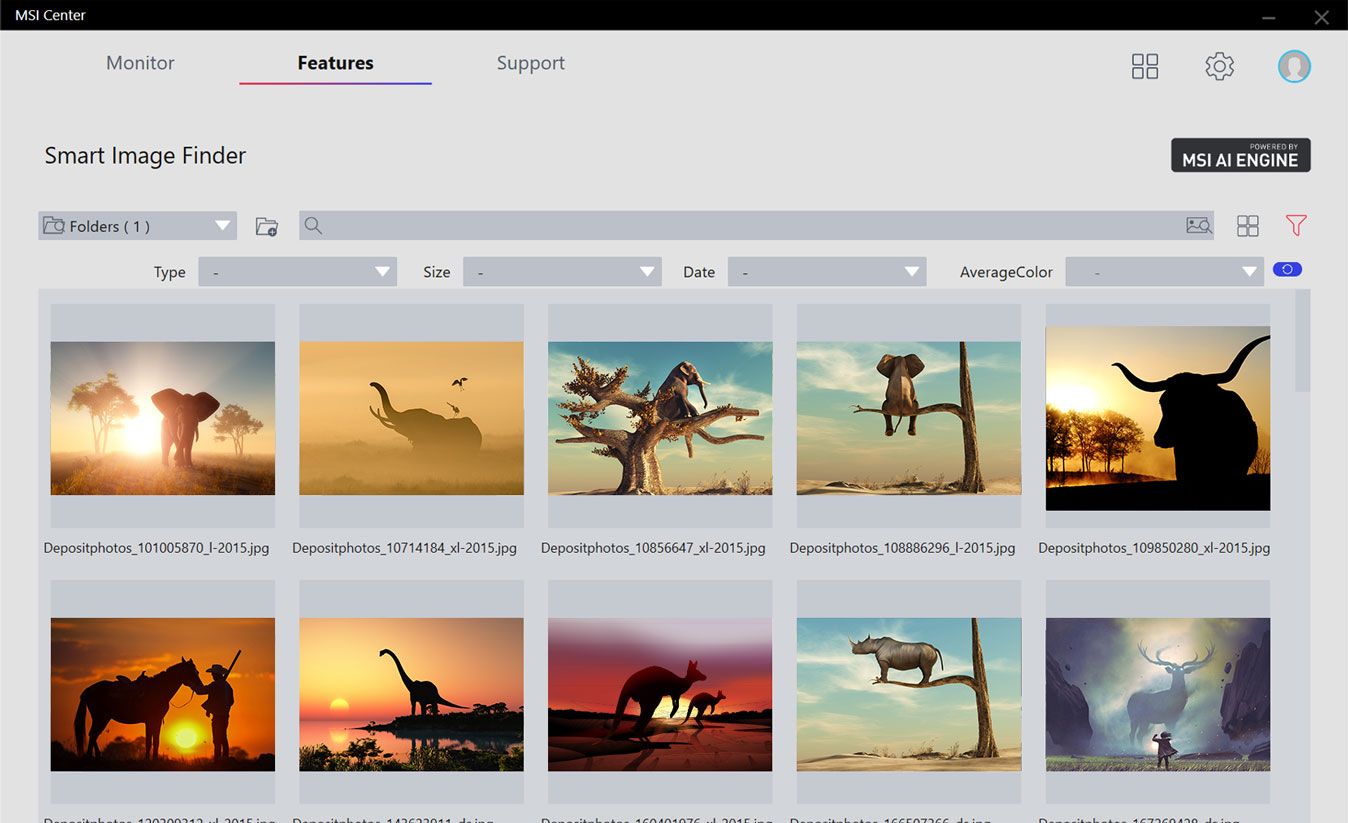Image resolution: width=1348 pixels, height=823 pixels.
Task: Select glowing giant deer thumbnail
Action: point(1158,694)
